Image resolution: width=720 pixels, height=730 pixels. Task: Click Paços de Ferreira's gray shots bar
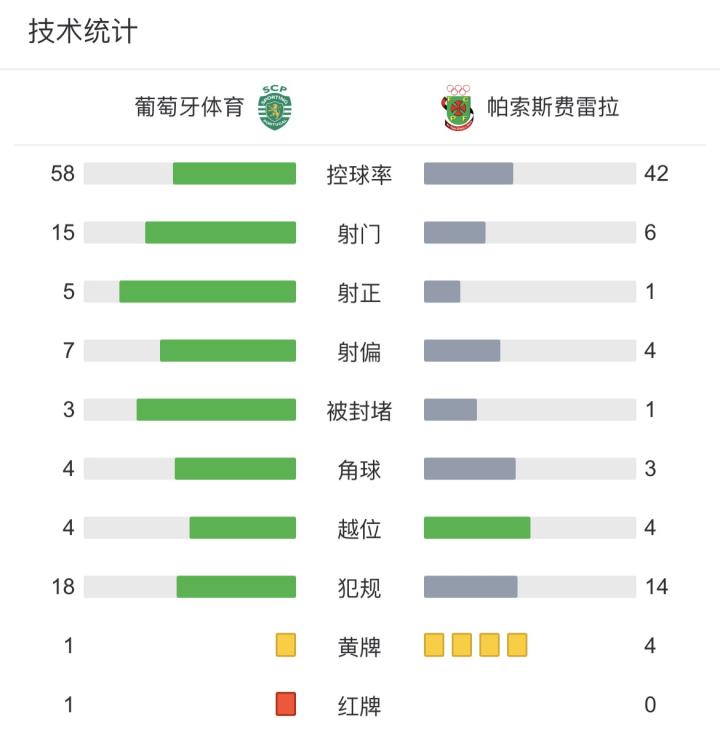point(455,233)
